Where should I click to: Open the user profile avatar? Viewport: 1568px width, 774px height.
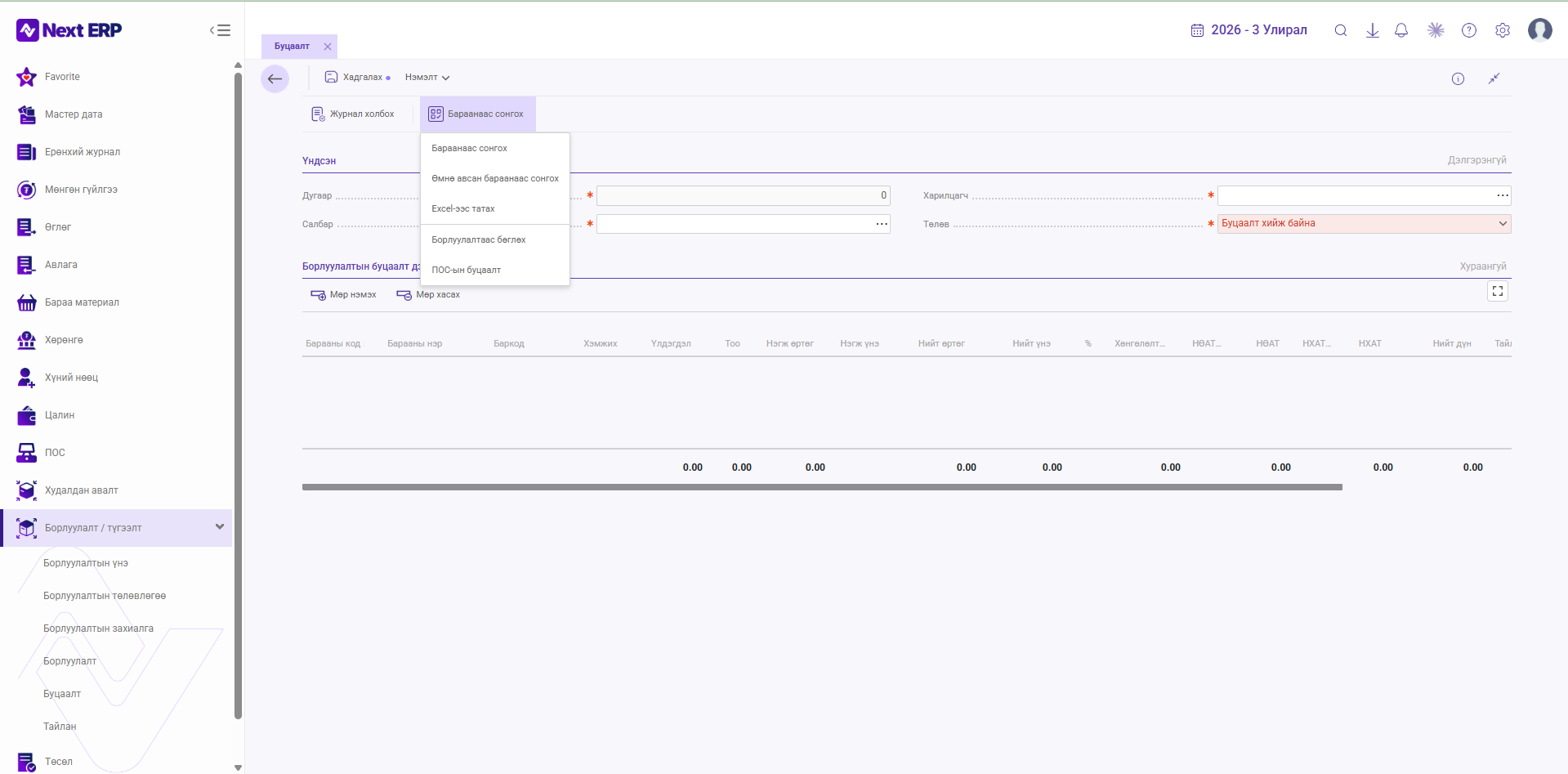(1540, 30)
